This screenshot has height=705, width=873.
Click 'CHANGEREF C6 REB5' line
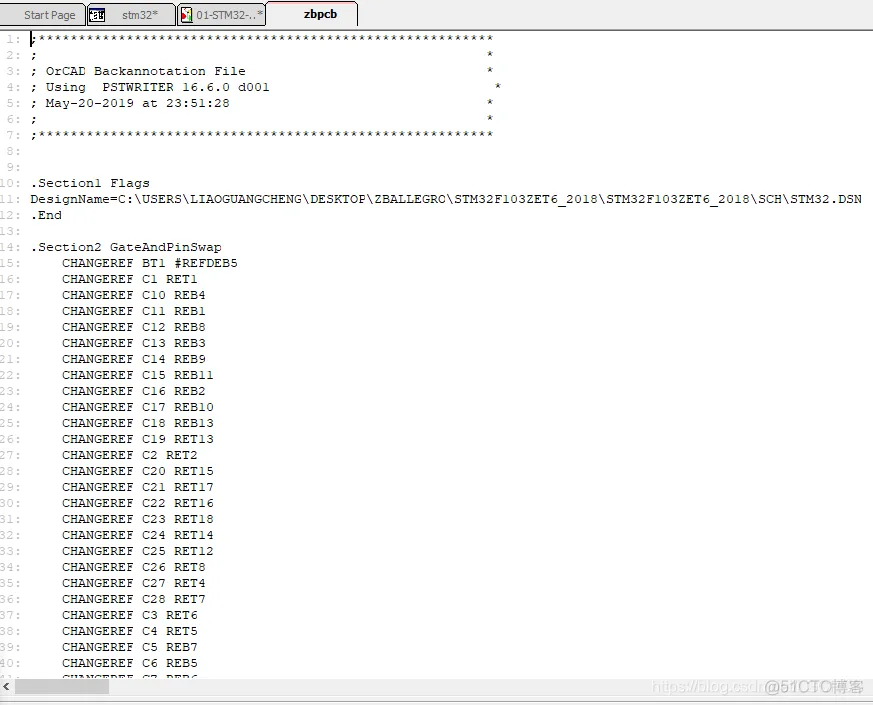point(130,664)
